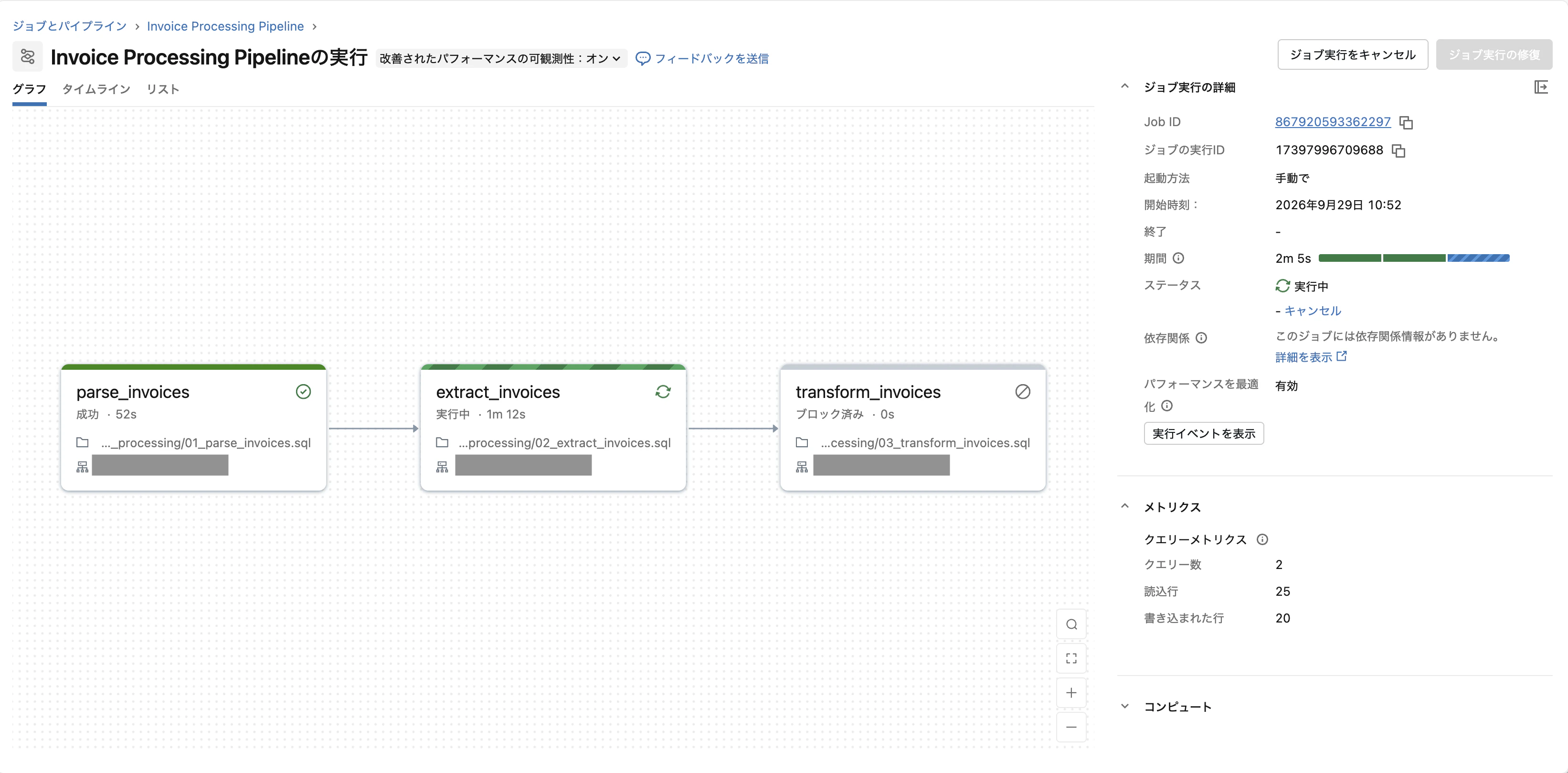Click blocked icon on transform_invoices
The height and width of the screenshot is (773, 1568).
click(1023, 392)
